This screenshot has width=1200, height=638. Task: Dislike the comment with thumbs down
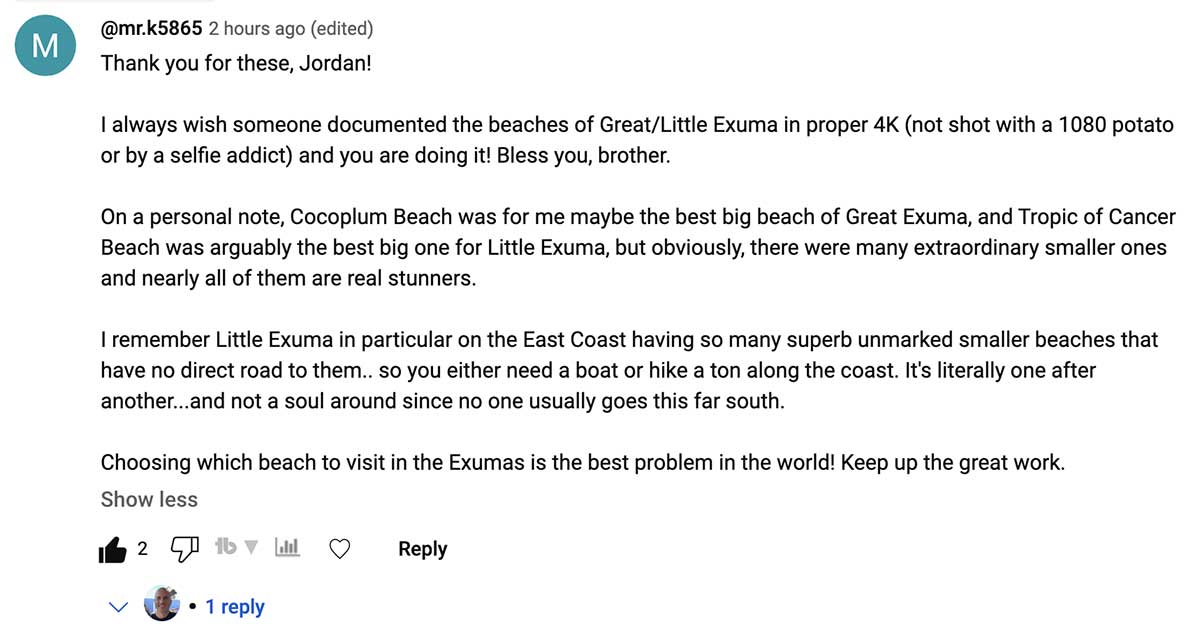tap(185, 549)
